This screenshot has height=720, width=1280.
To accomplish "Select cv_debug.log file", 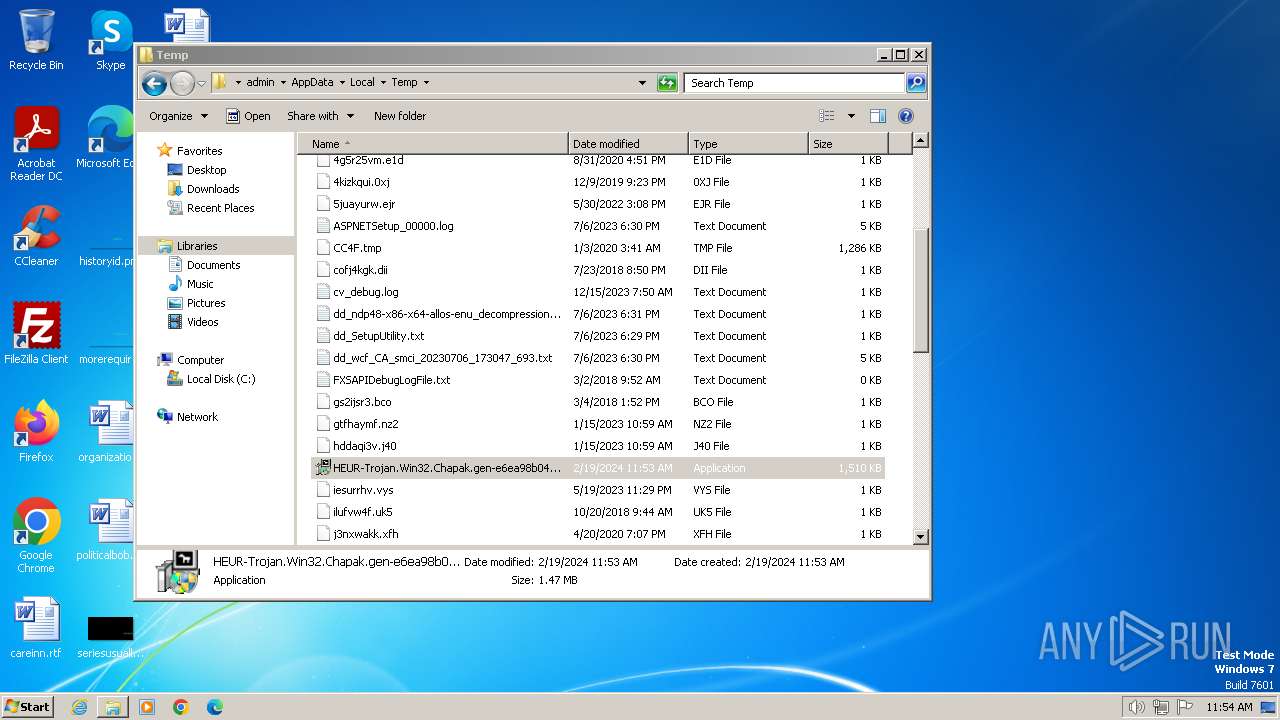I will click(598, 292).
